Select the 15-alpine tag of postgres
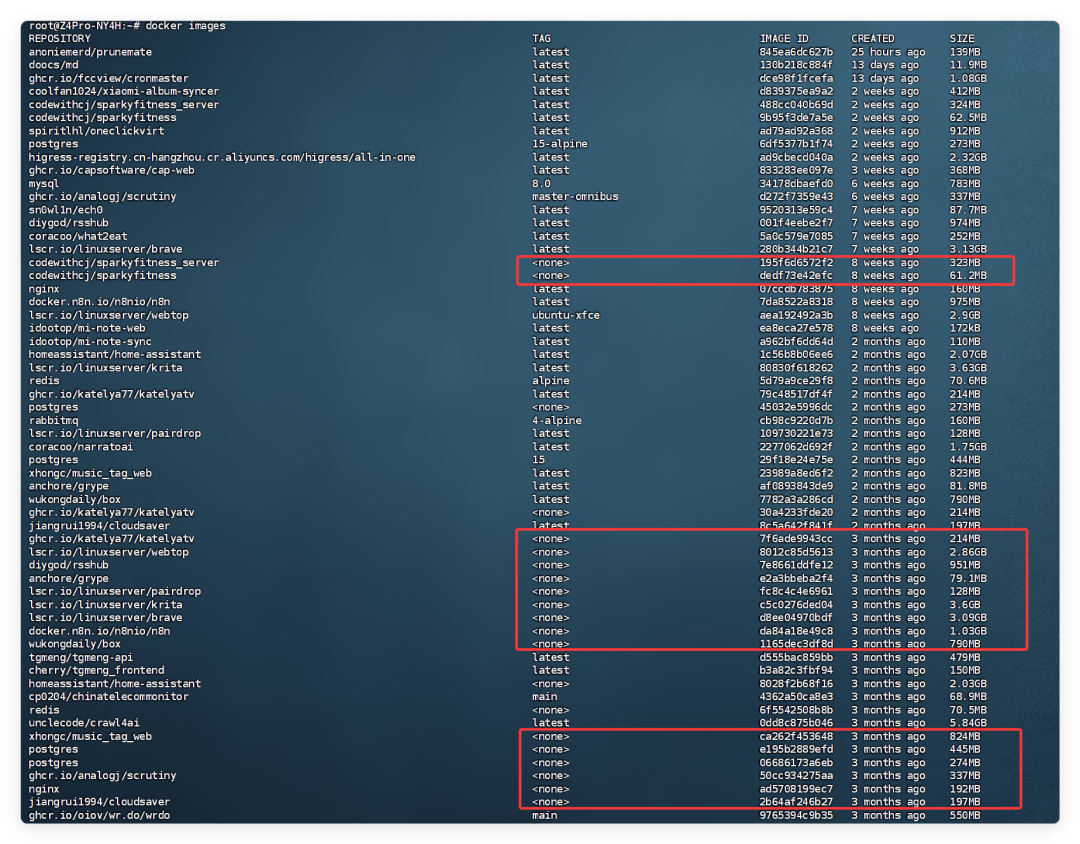Viewport: 1080px width, 844px height. [559, 144]
